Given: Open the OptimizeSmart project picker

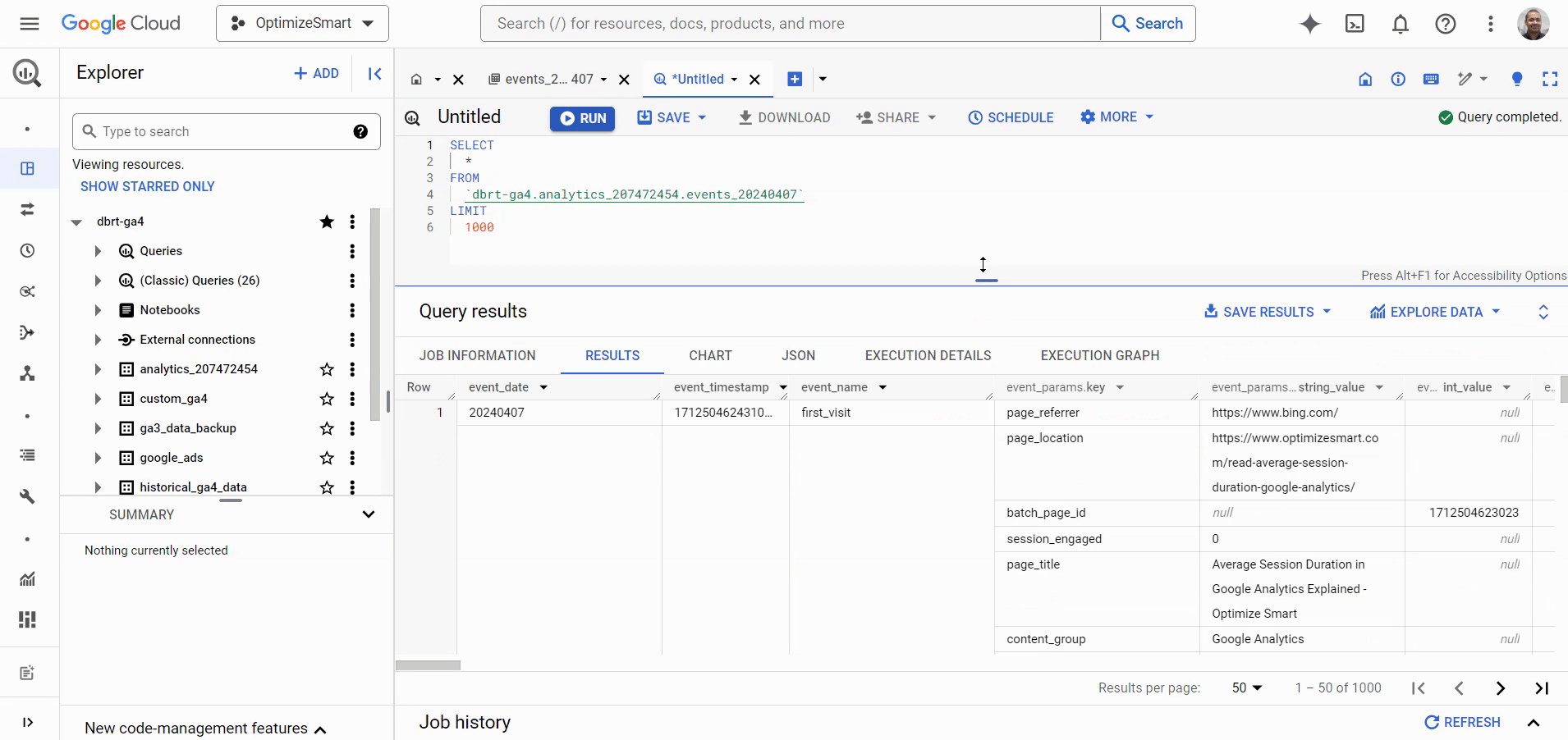Looking at the screenshot, I should (302, 23).
